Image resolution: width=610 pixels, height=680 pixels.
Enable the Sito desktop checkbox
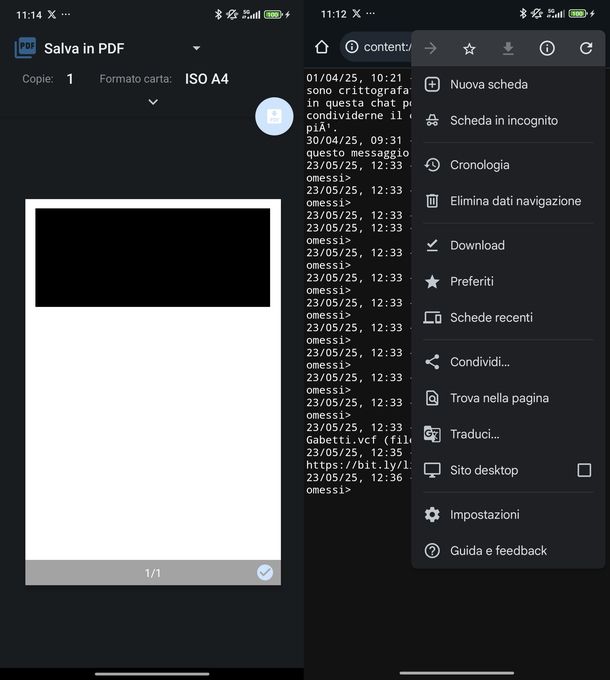point(584,470)
